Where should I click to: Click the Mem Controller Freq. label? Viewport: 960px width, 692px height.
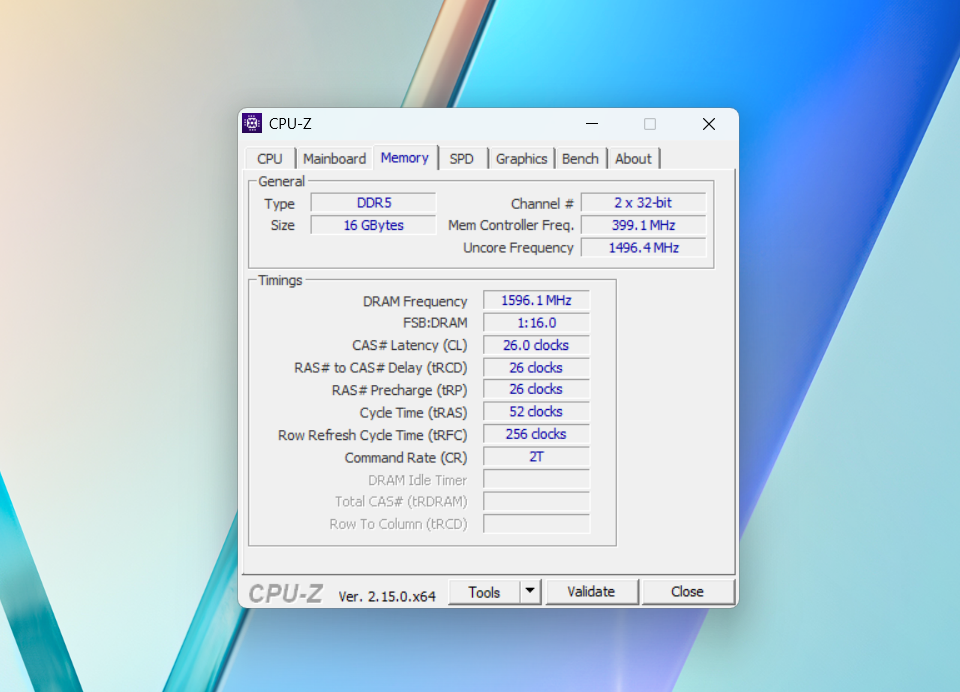[x=511, y=225]
